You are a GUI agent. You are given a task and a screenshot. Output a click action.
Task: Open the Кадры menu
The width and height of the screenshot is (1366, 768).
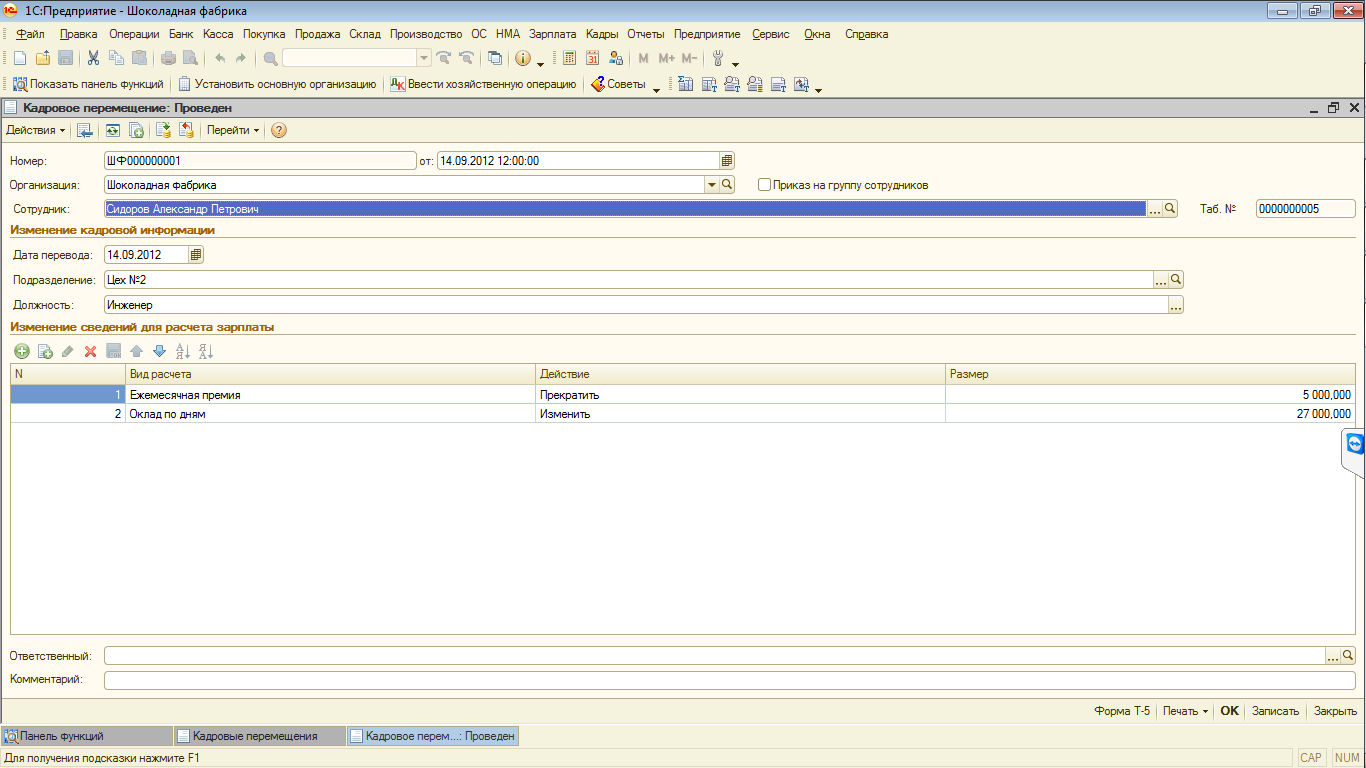[602, 34]
